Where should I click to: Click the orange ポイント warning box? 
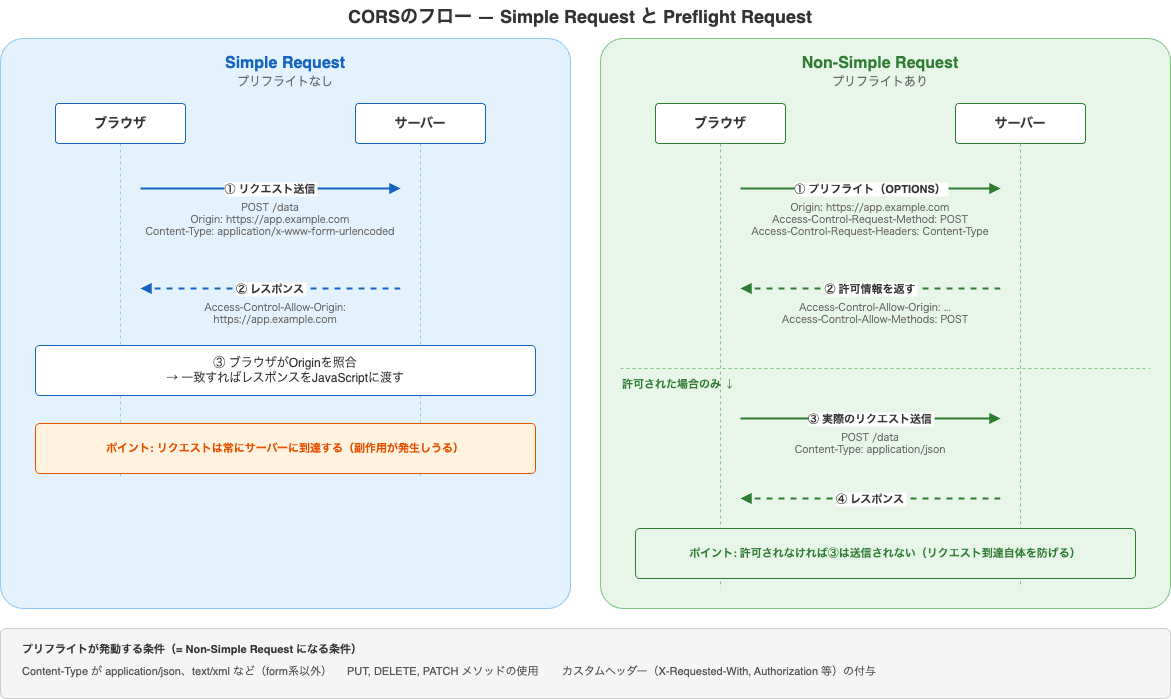tap(285, 448)
